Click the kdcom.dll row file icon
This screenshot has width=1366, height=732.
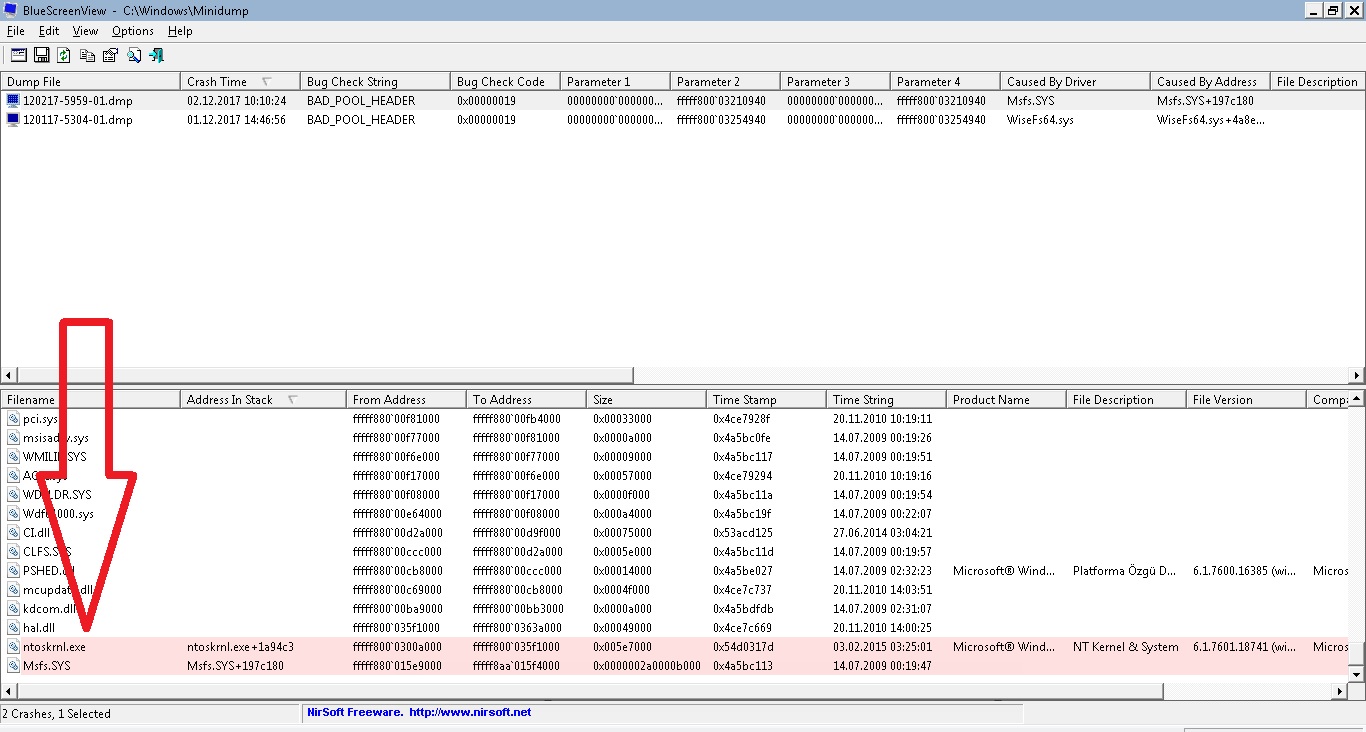pos(13,609)
